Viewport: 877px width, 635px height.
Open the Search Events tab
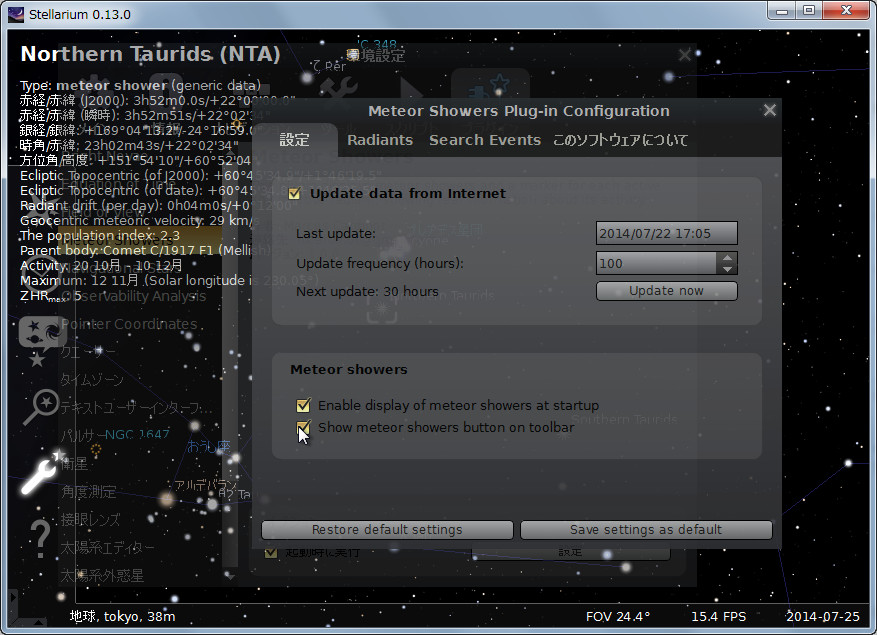point(485,140)
